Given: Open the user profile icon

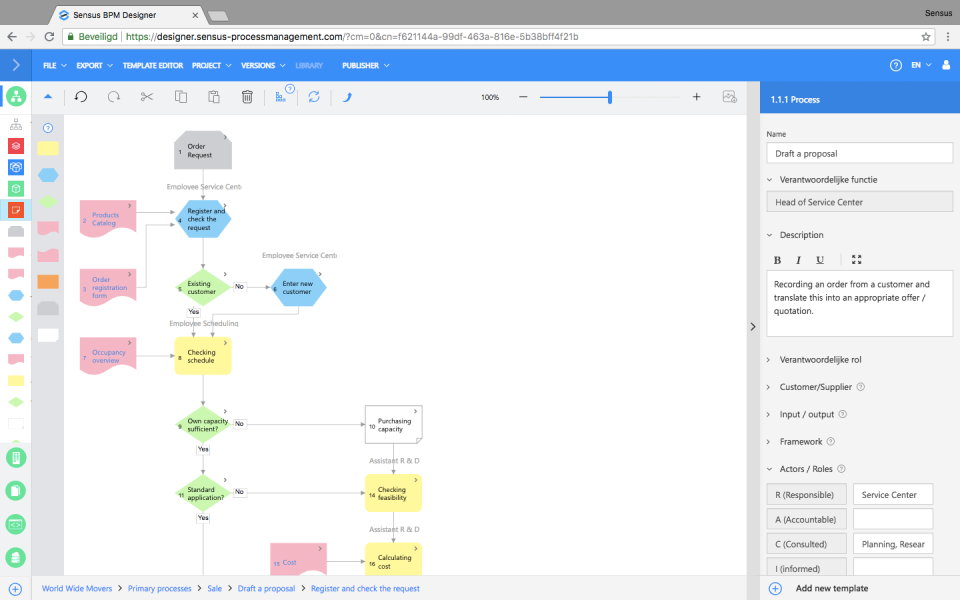Looking at the screenshot, I should pos(946,65).
